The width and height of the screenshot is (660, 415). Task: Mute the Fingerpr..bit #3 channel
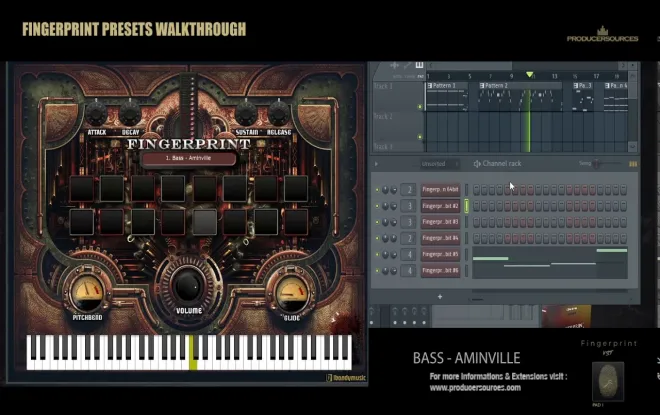point(377,222)
